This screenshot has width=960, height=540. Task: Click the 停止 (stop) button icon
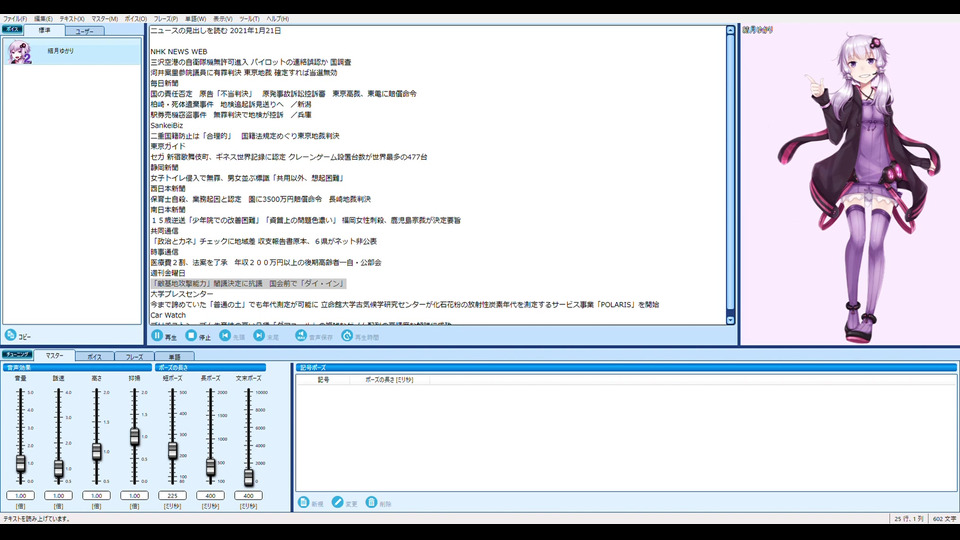point(191,336)
